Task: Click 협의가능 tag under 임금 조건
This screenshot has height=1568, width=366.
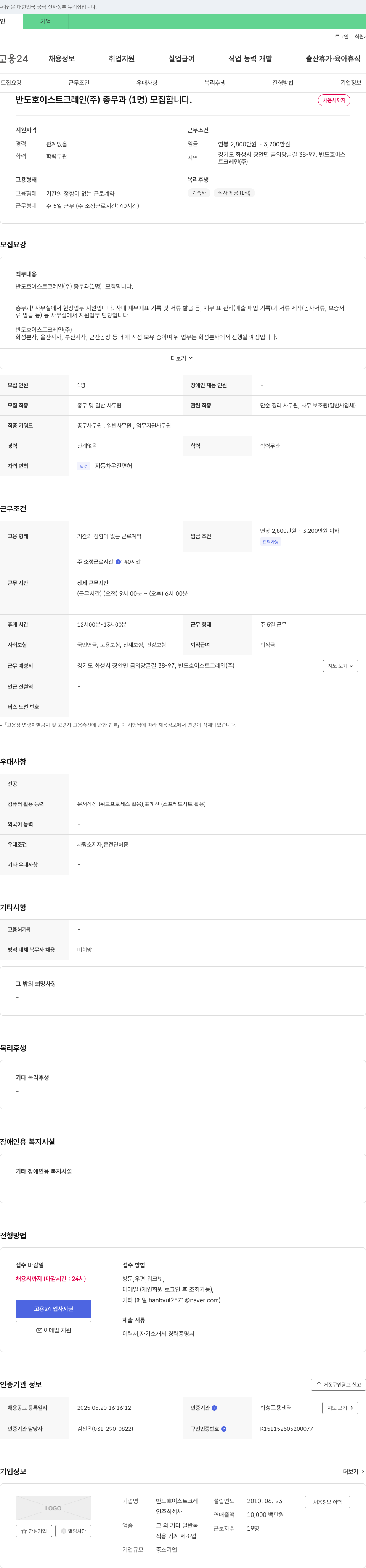Action: [270, 542]
